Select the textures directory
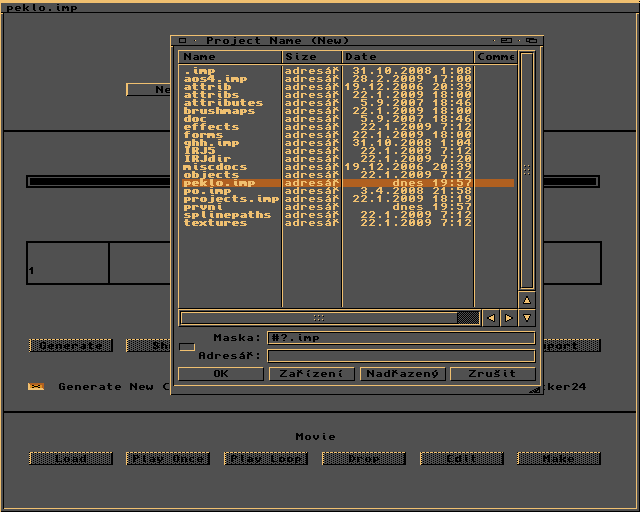The image size is (640, 512). click(x=348, y=223)
